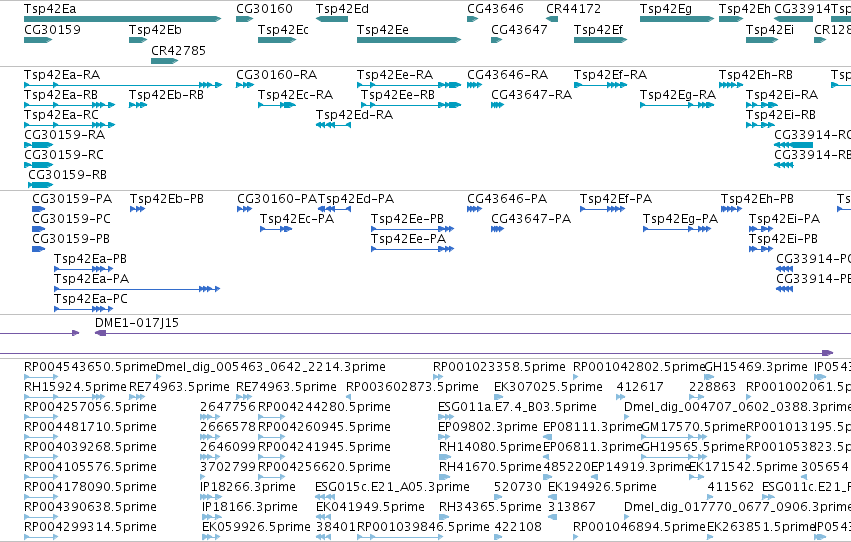Select the CR44172 gene label
The width and height of the screenshot is (851, 542).
(573, 9)
